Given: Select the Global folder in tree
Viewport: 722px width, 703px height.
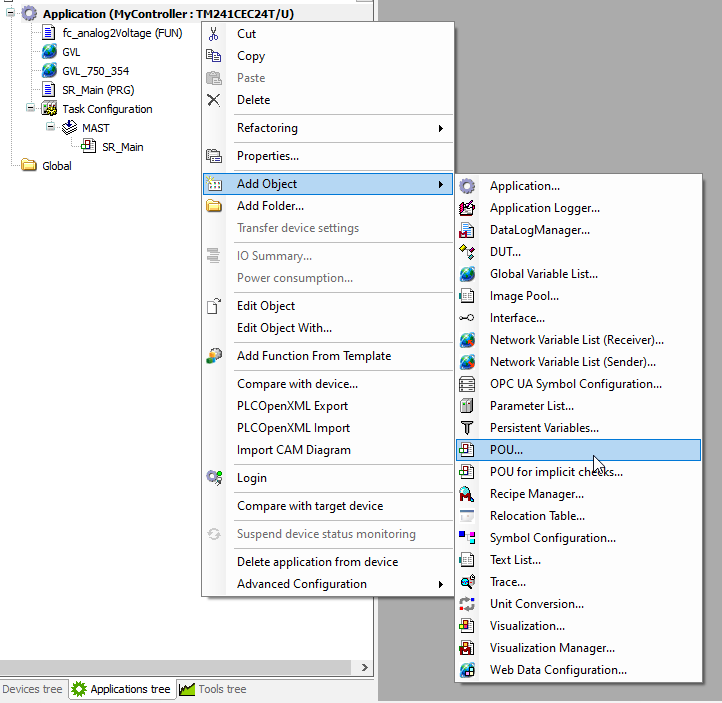Looking at the screenshot, I should (57, 166).
